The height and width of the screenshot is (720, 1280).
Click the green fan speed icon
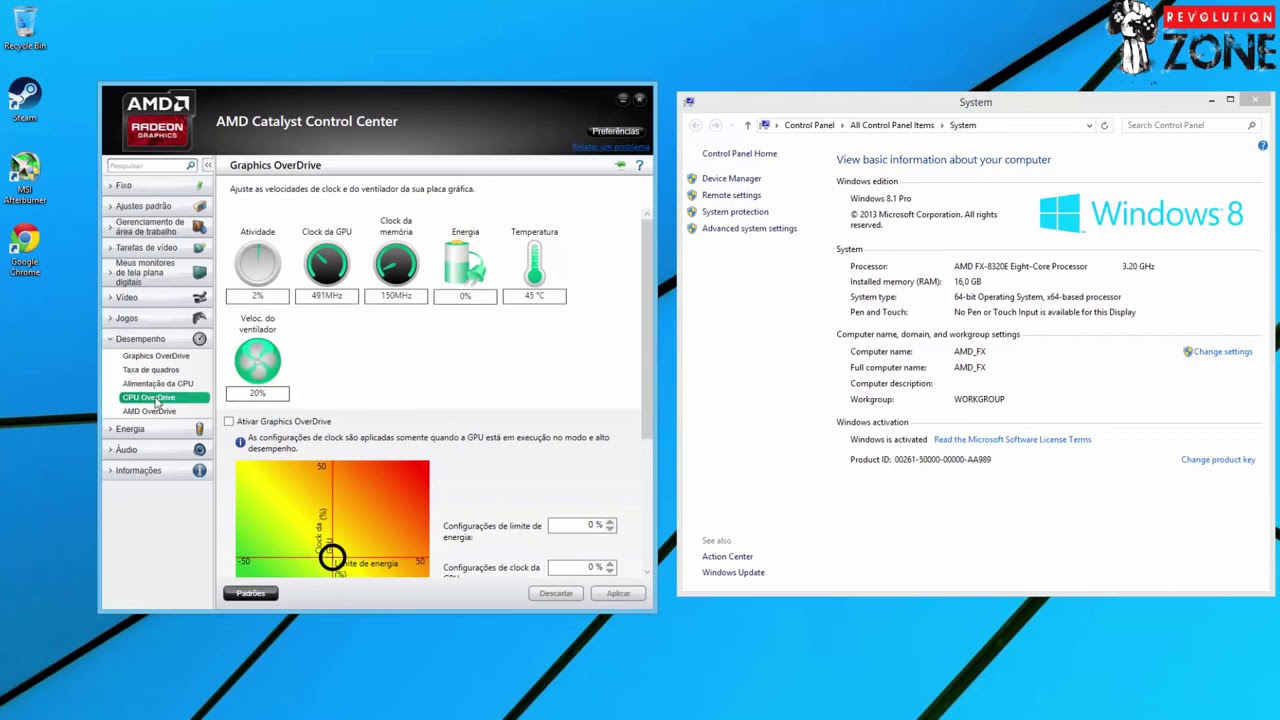(257, 361)
